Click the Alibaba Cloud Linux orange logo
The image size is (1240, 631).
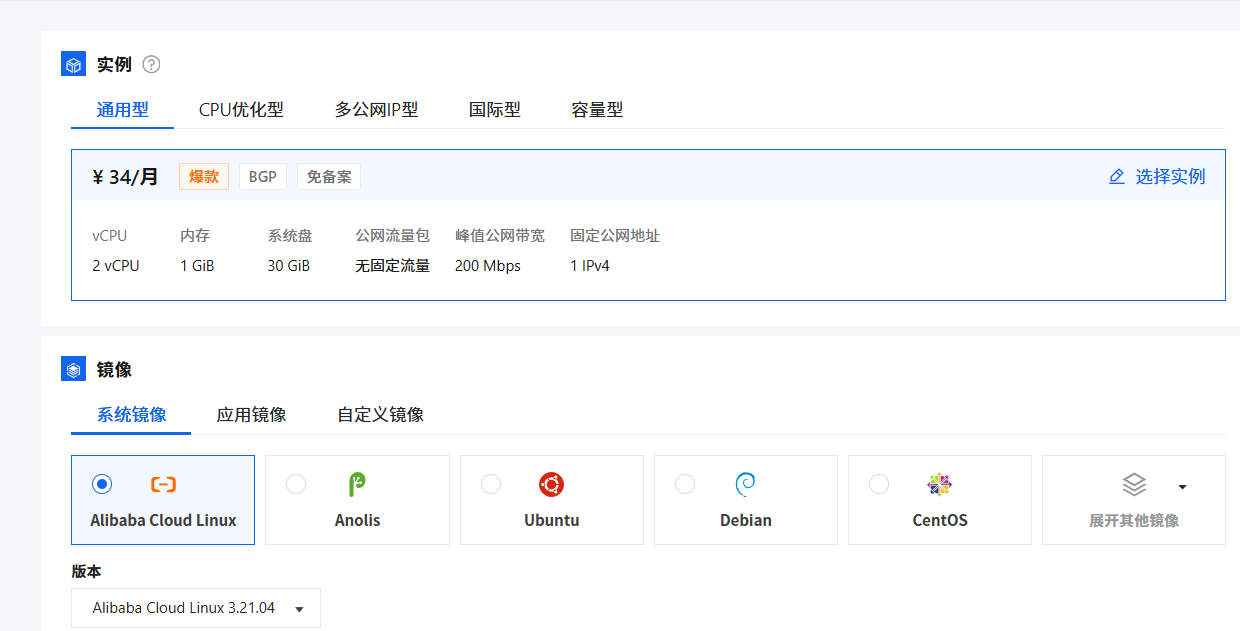(163, 485)
